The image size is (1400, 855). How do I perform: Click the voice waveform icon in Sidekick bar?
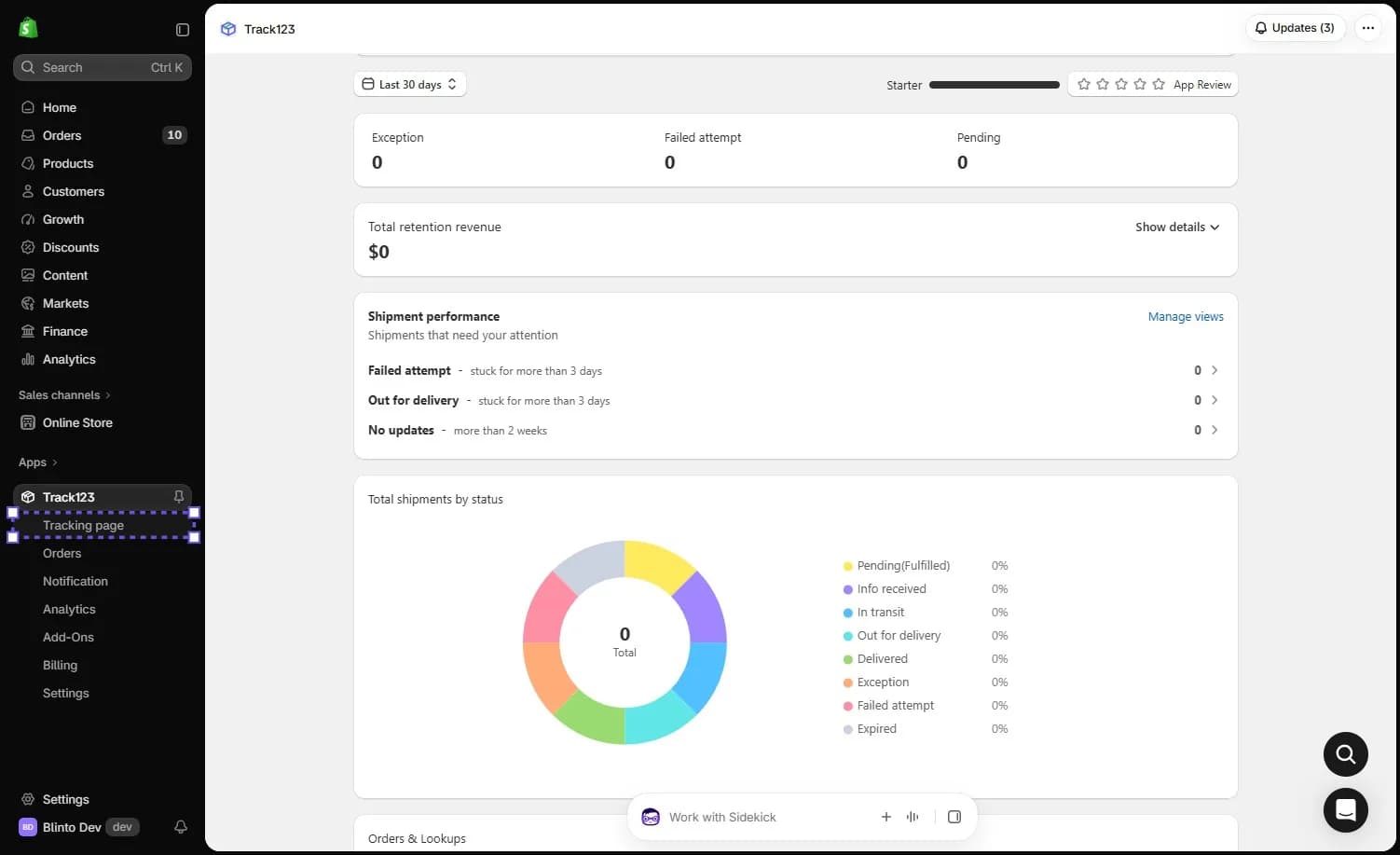(913, 817)
